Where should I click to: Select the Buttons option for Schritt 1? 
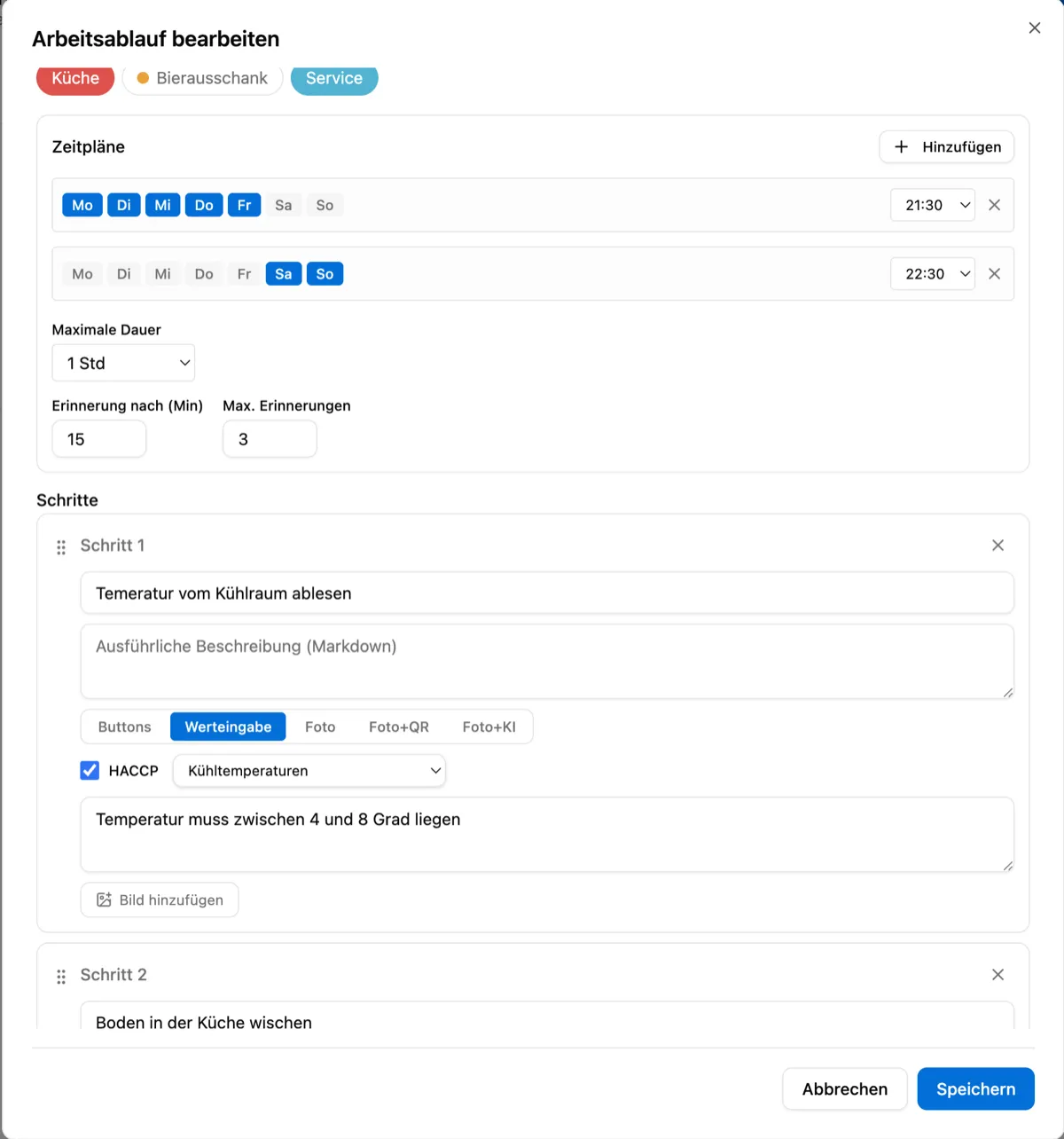pyautogui.click(x=123, y=727)
